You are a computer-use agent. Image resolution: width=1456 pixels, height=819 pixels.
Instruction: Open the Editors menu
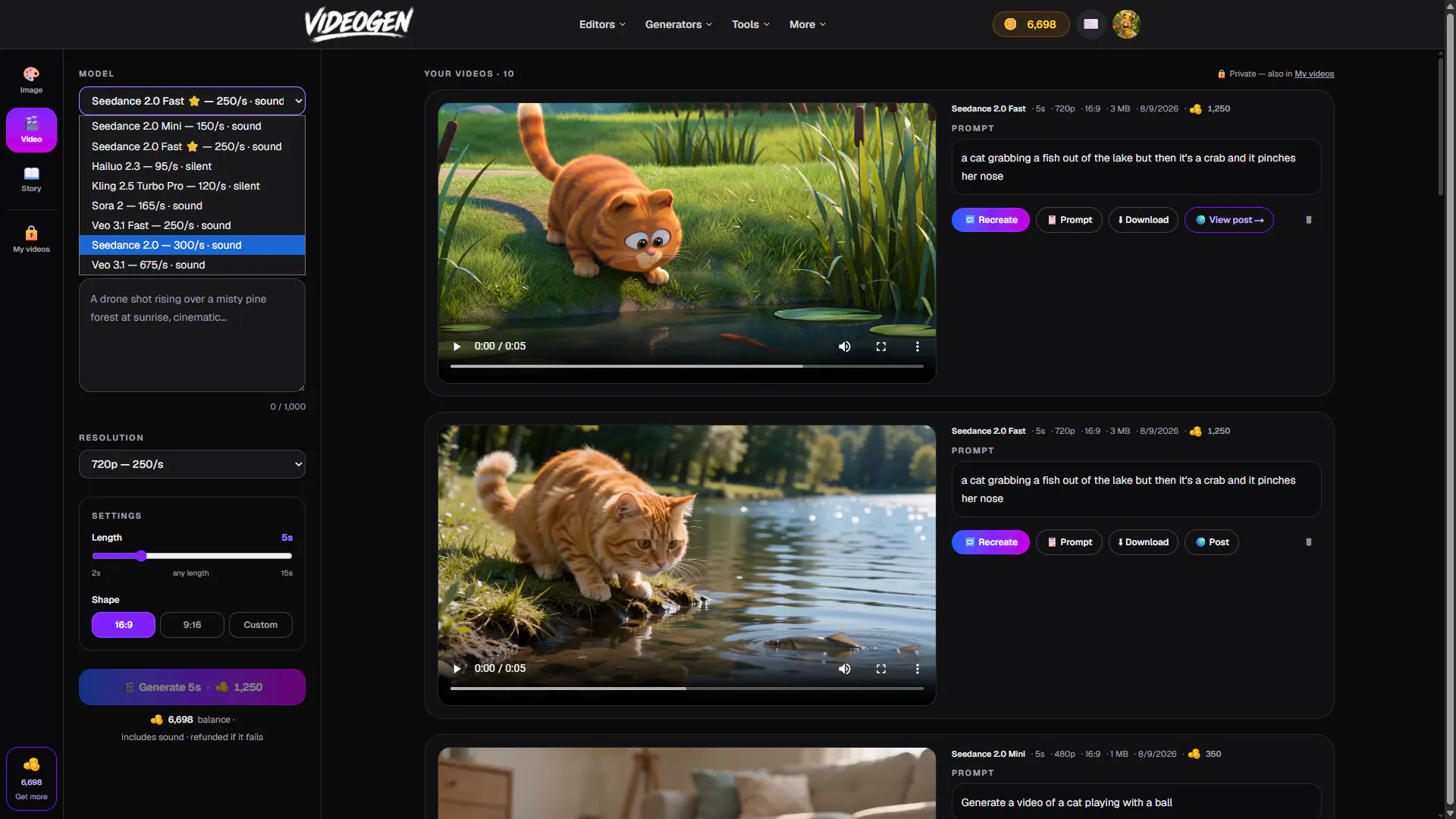click(602, 24)
